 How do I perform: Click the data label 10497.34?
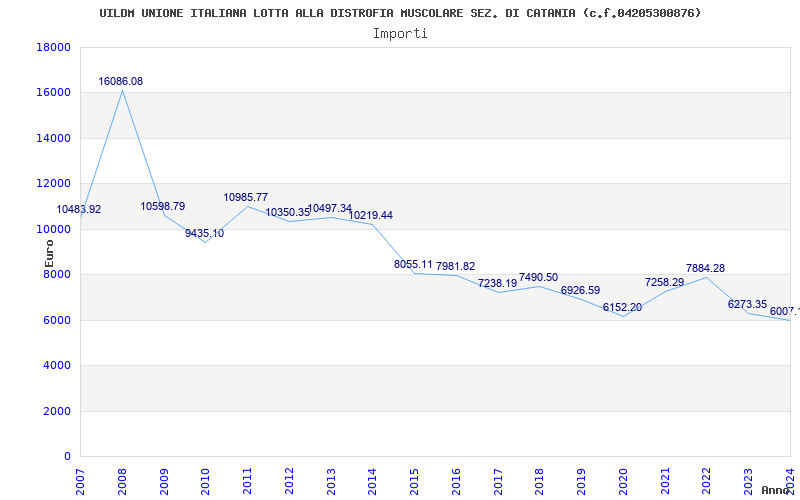(330, 208)
